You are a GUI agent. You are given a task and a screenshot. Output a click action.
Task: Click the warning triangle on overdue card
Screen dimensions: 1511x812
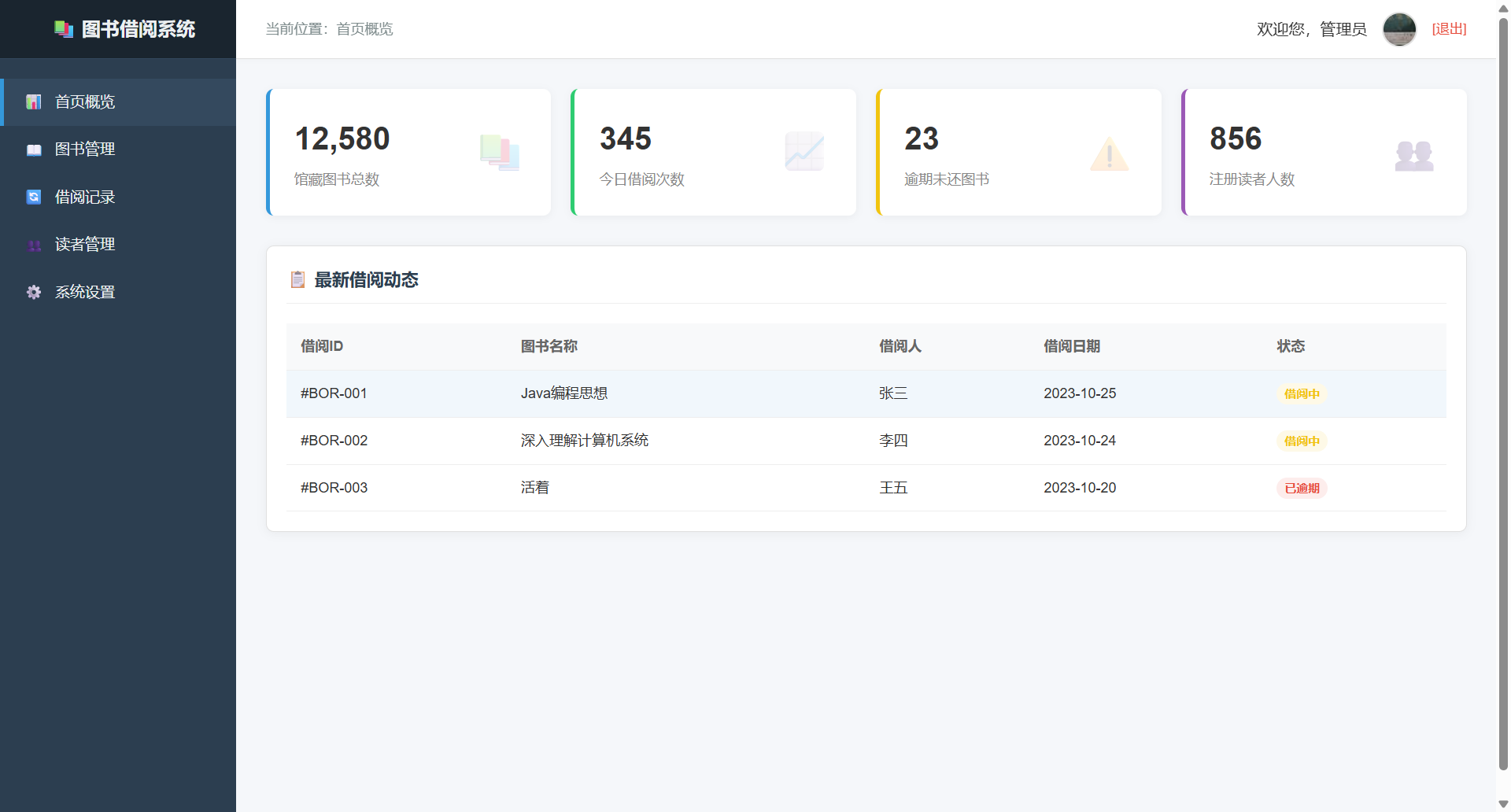pos(1109,154)
